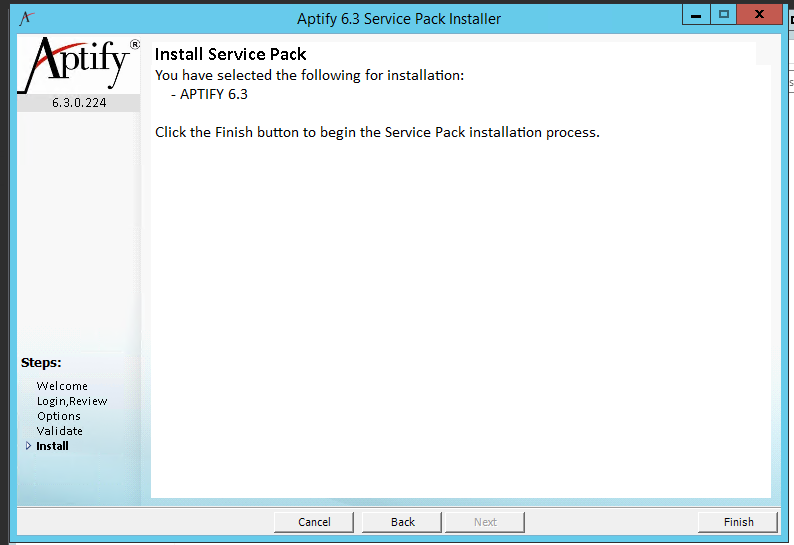
Task: Go Back to the previous step
Action: click(x=402, y=522)
